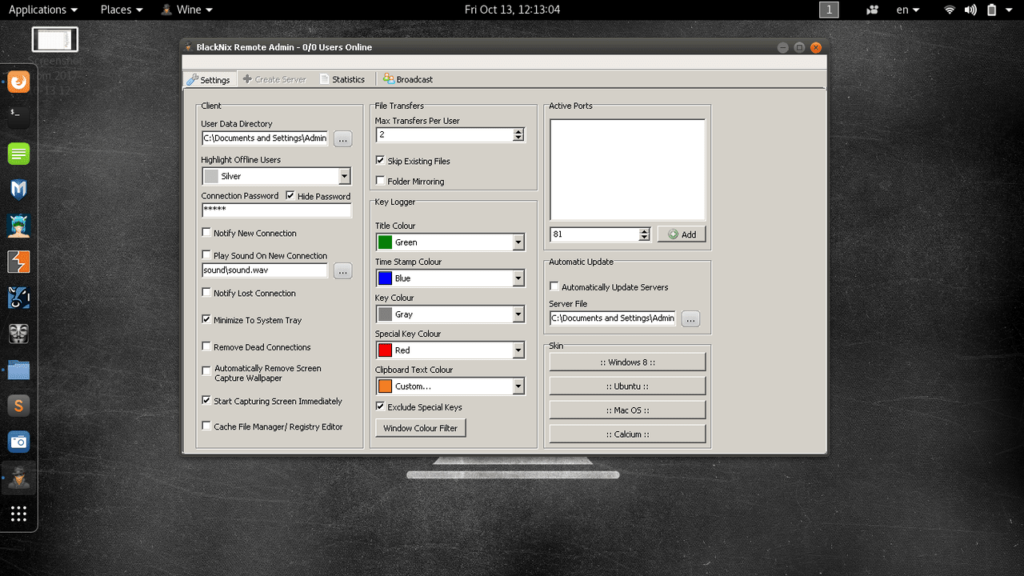1024x576 pixels.
Task: Apply the Windows 8 skin
Action: coord(627,362)
